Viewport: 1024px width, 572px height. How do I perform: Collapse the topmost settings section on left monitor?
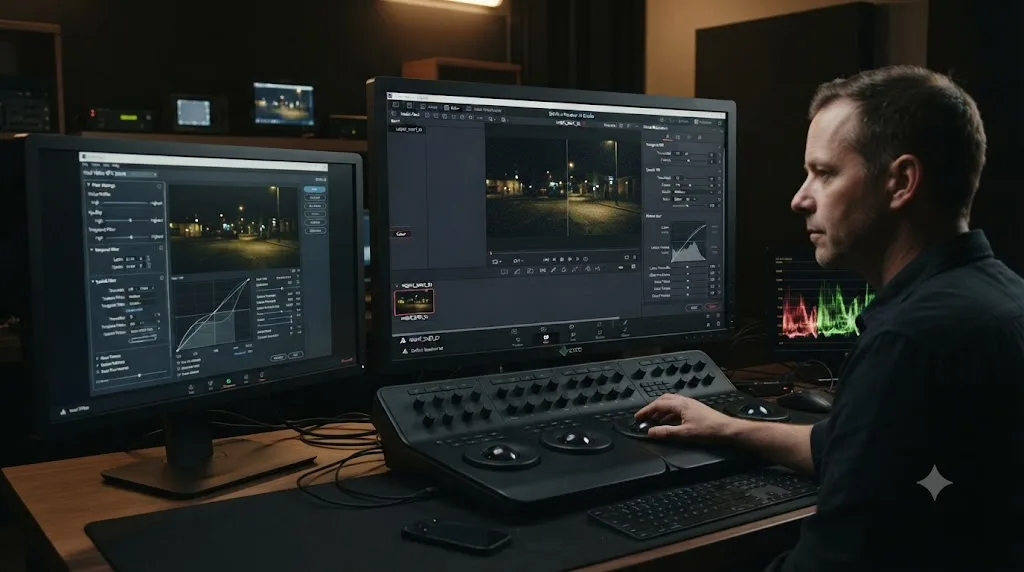point(89,185)
